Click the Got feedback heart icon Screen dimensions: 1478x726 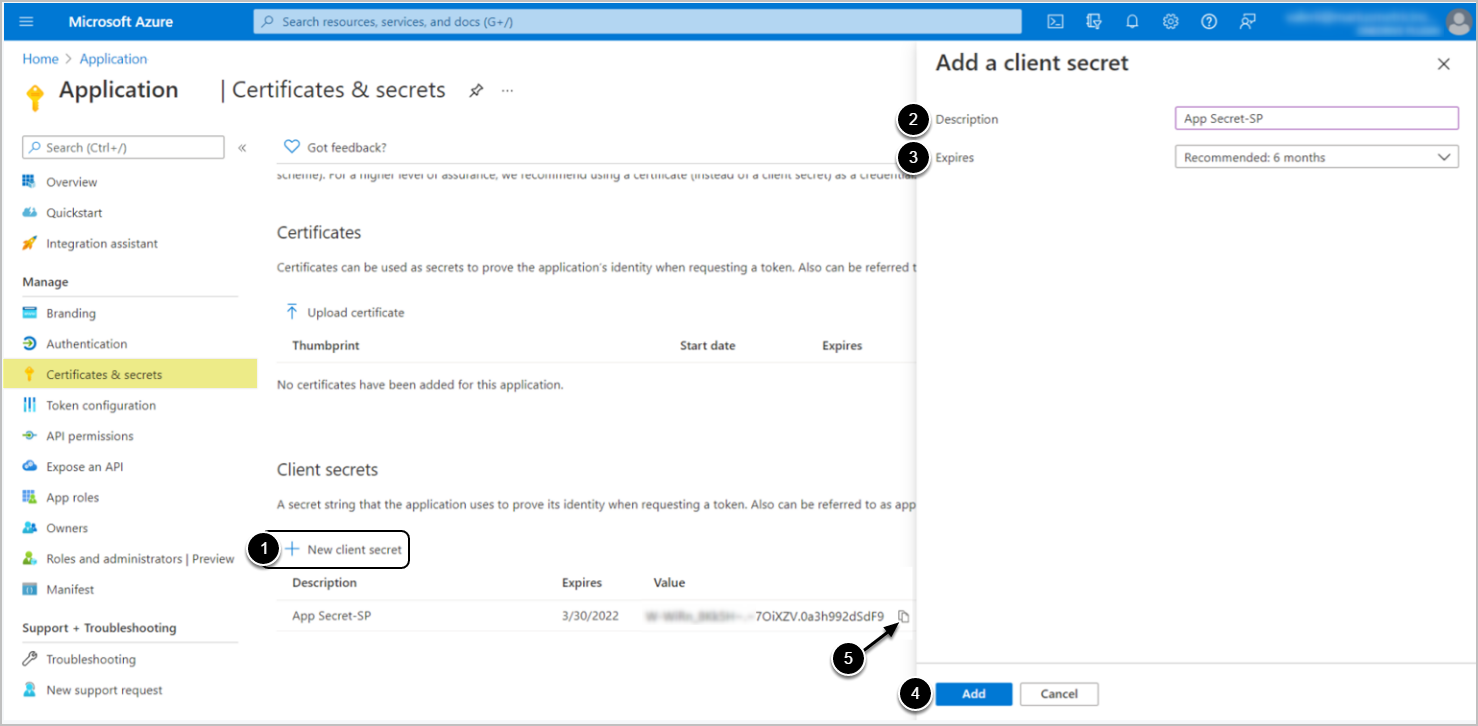pos(292,147)
